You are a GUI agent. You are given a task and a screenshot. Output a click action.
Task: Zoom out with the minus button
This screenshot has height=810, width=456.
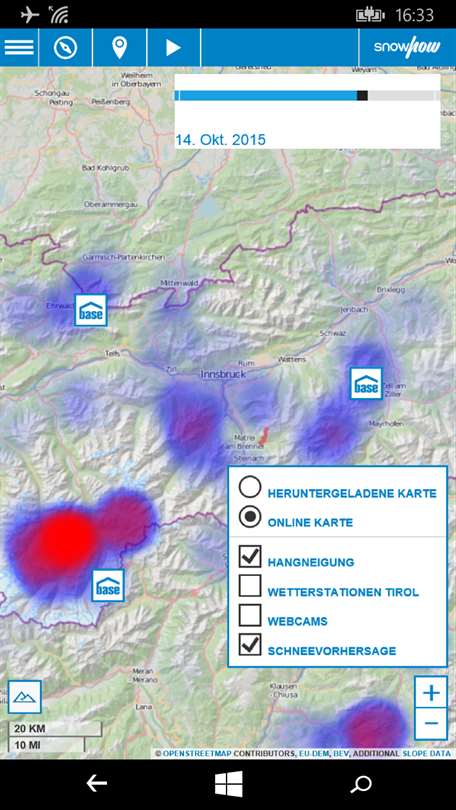pyautogui.click(x=431, y=724)
